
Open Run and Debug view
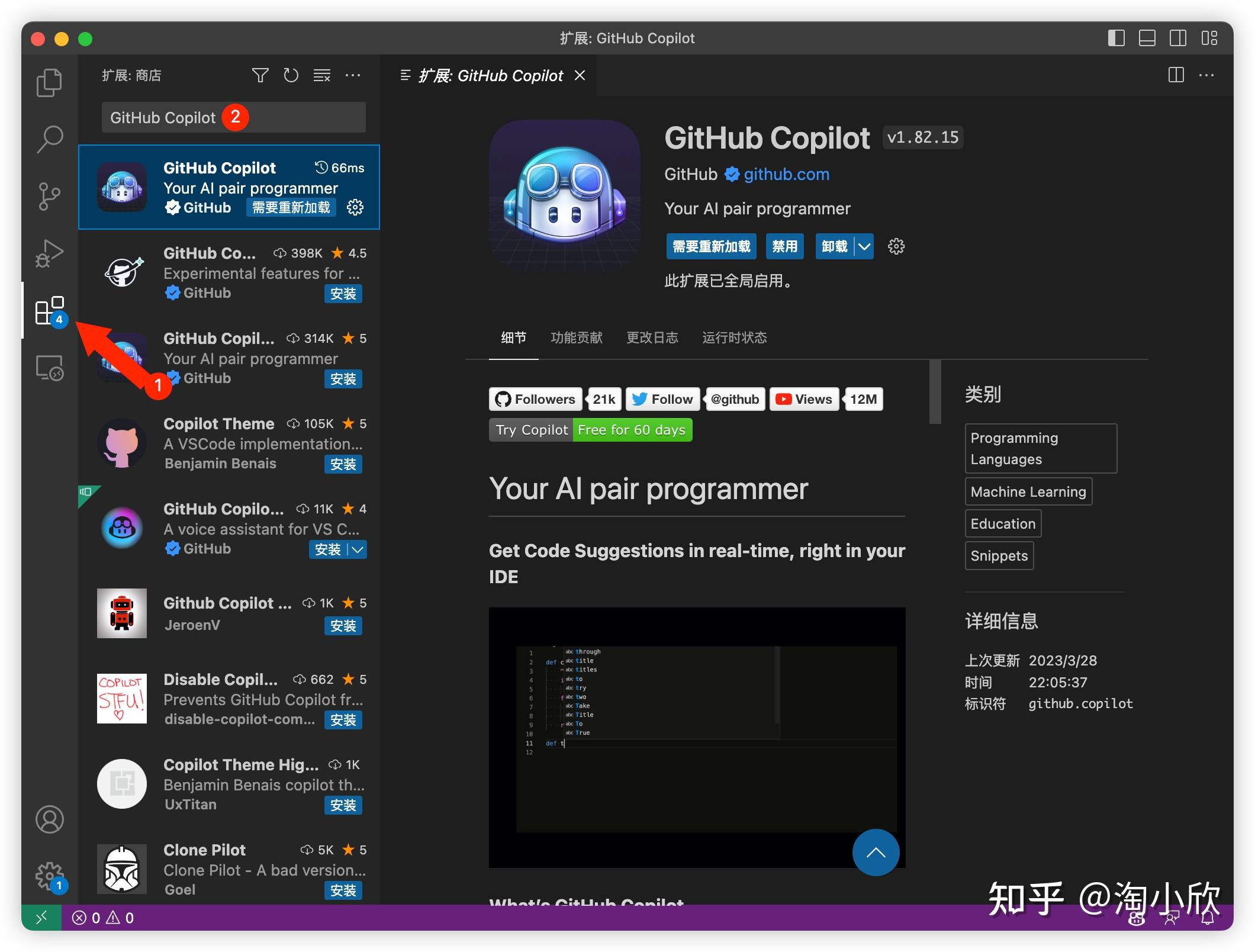[49, 253]
